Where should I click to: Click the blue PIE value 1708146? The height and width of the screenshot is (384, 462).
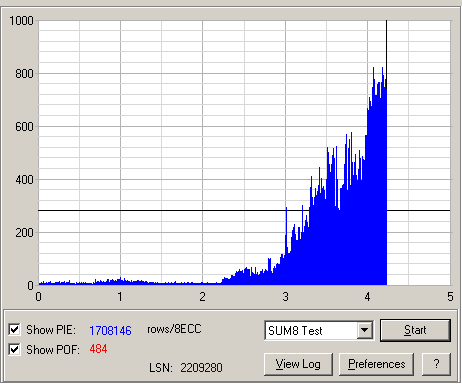pos(110,331)
